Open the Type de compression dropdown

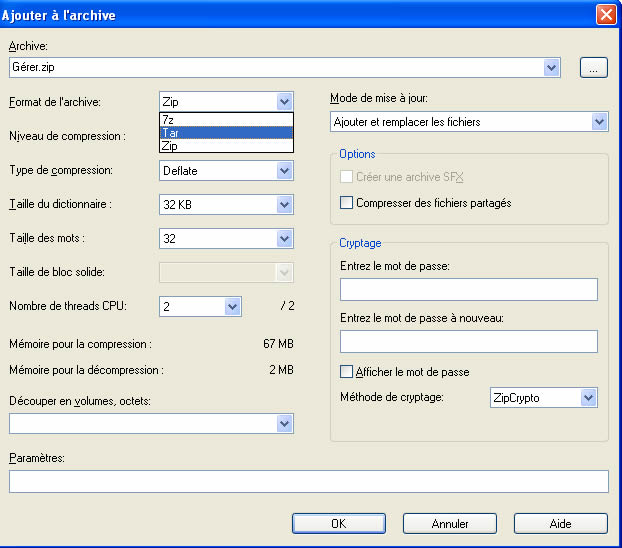[284, 171]
